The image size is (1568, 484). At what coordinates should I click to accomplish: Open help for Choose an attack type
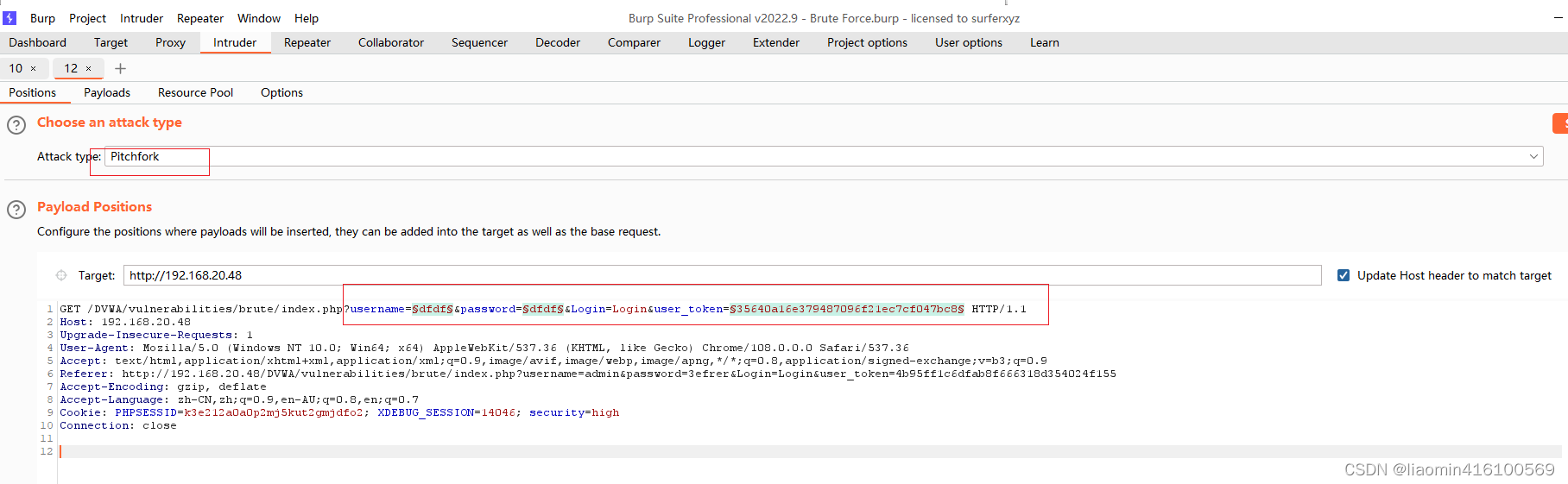click(16, 125)
